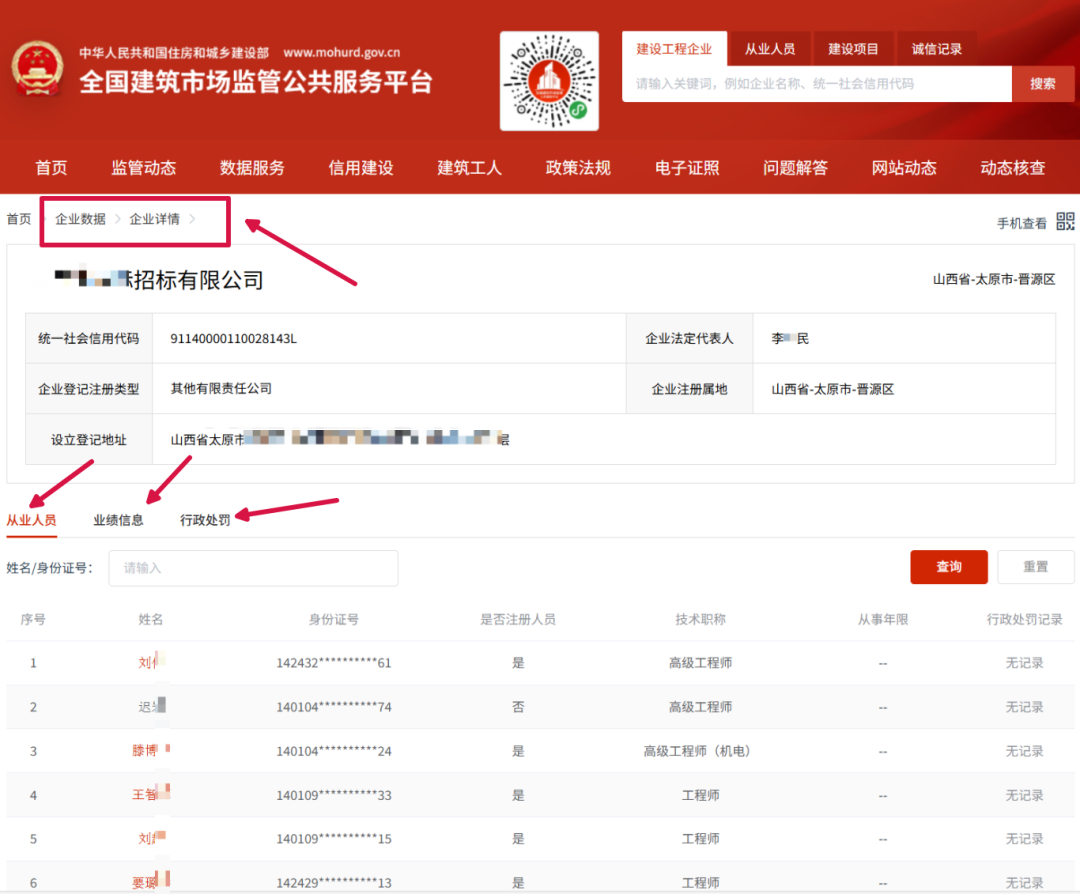Viewport: 1080px width, 894px height.
Task: Click the 手机查看 text link
Action: pyautogui.click(x=1021, y=223)
